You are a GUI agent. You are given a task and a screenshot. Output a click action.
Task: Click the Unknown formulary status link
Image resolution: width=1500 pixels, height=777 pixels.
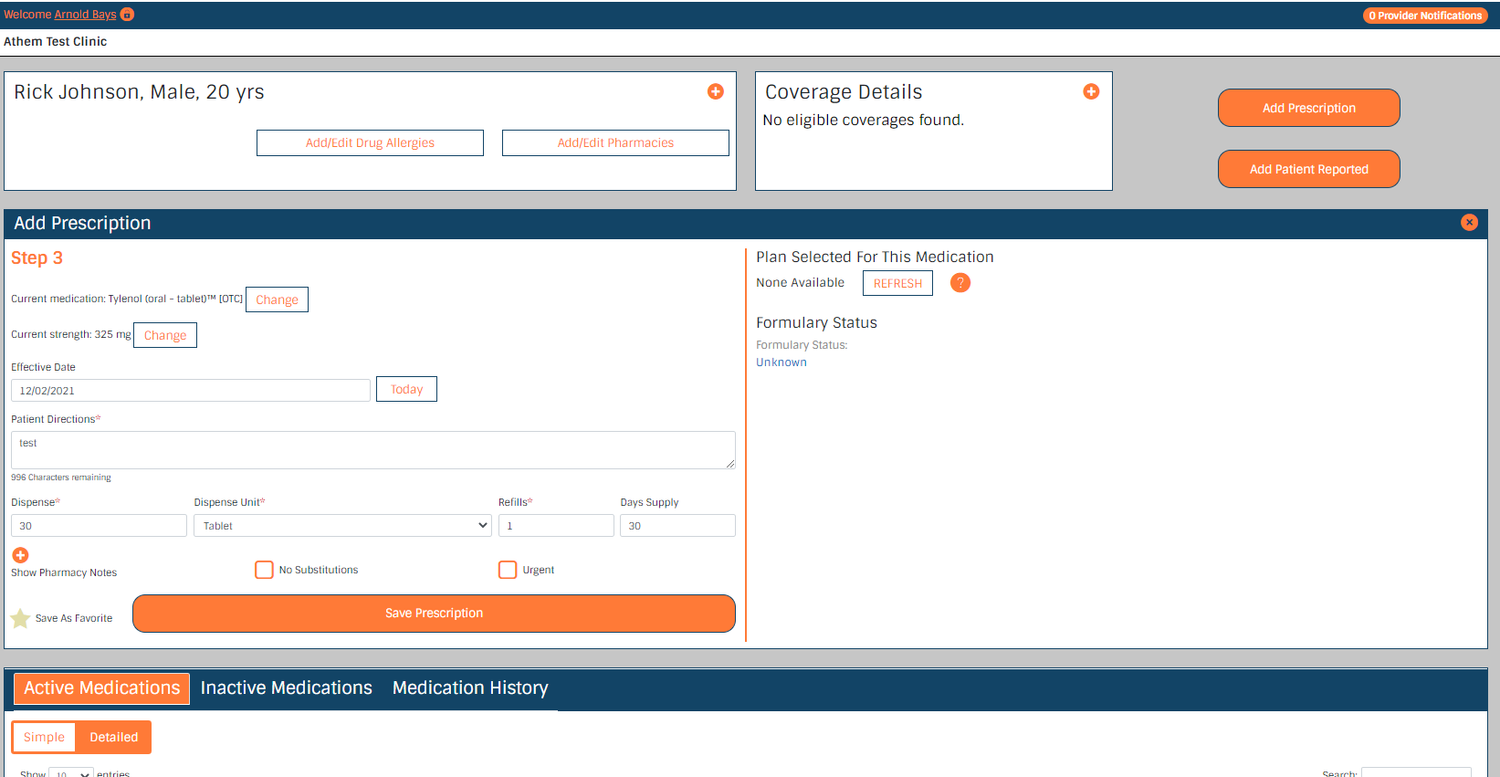781,361
